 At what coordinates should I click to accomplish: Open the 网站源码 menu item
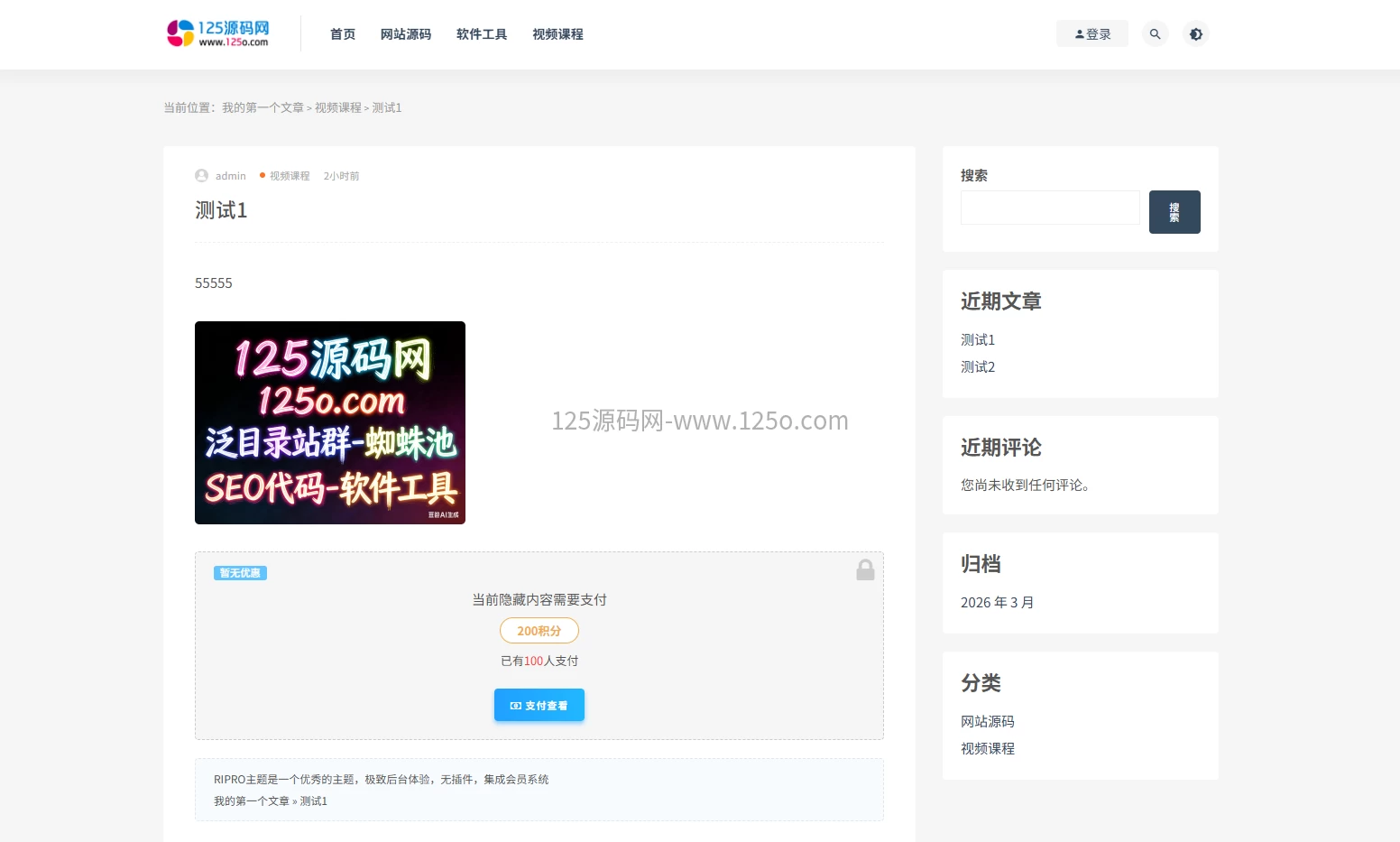[x=405, y=34]
